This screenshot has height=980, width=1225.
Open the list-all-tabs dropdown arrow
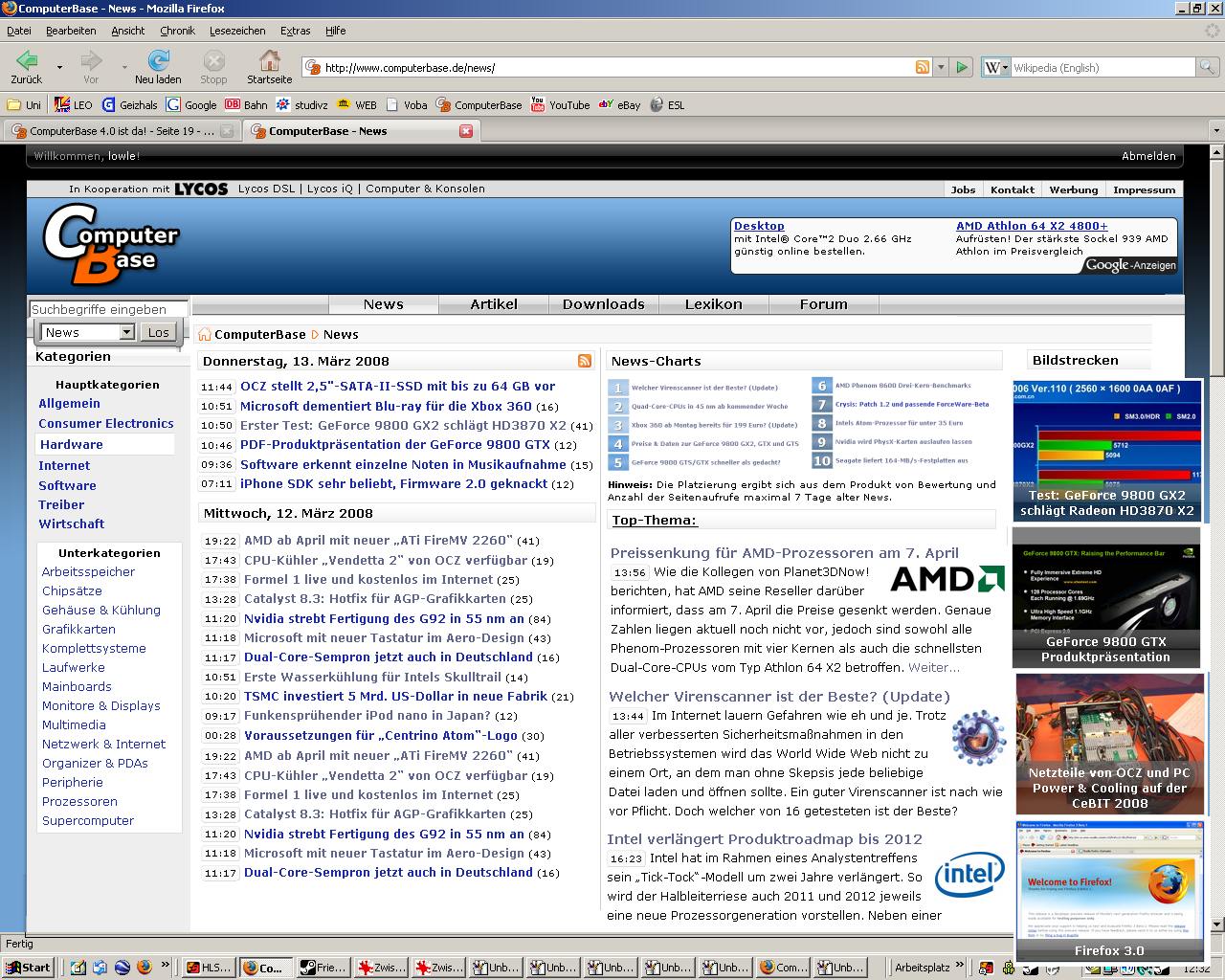1217,131
